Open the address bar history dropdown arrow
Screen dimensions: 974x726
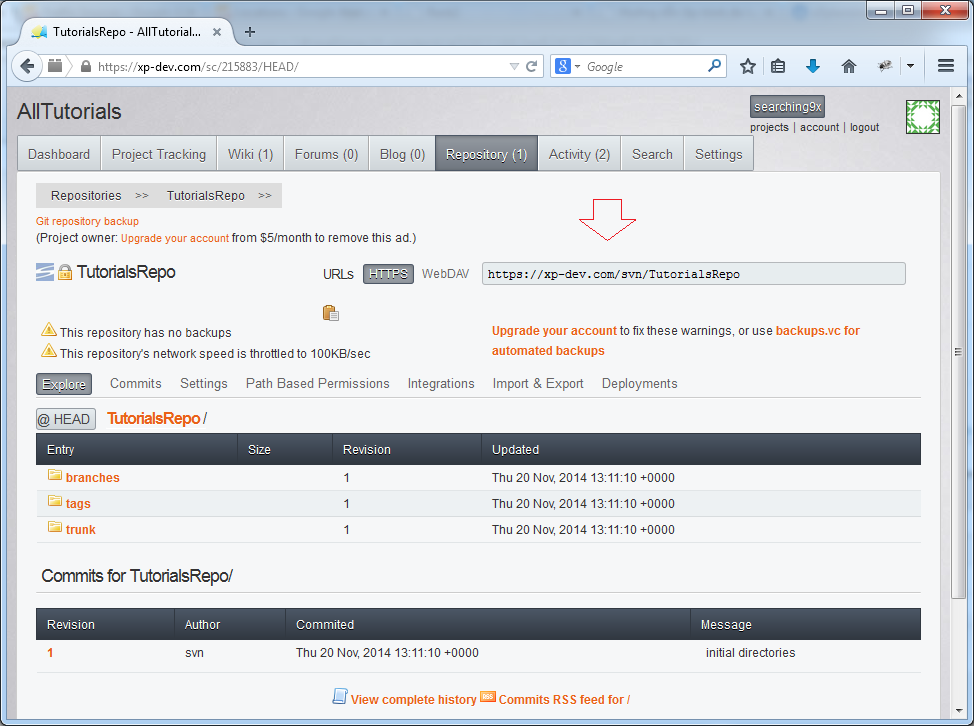pos(514,66)
